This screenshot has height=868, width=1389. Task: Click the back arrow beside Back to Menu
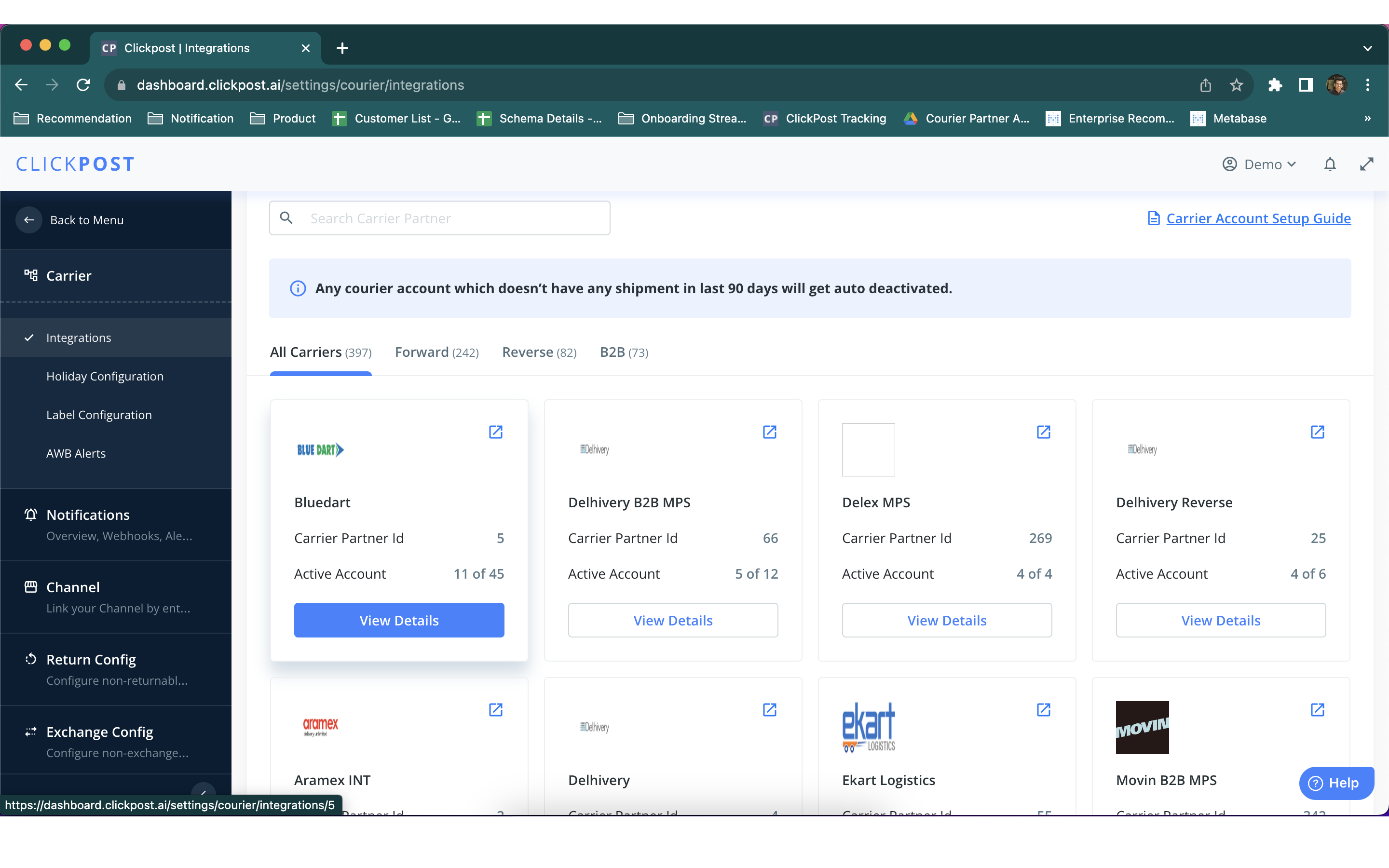pos(29,220)
